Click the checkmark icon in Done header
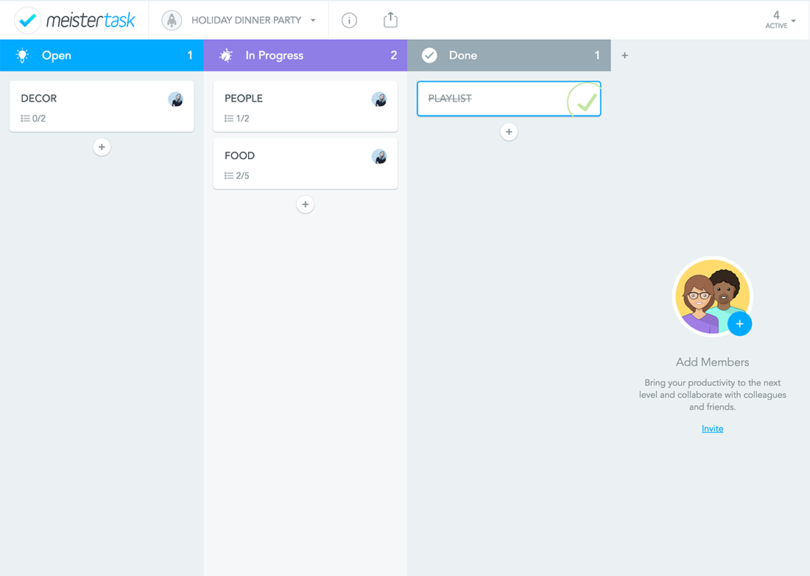 [x=429, y=55]
